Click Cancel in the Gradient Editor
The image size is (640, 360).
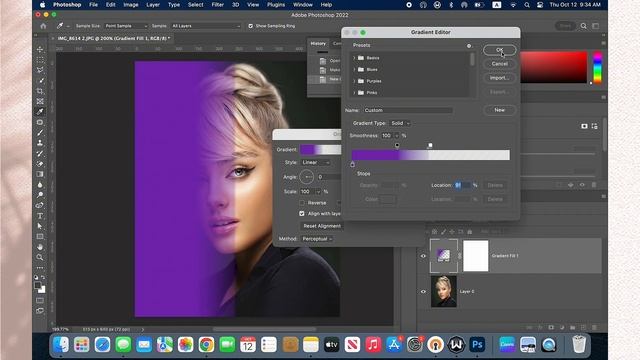coord(500,64)
